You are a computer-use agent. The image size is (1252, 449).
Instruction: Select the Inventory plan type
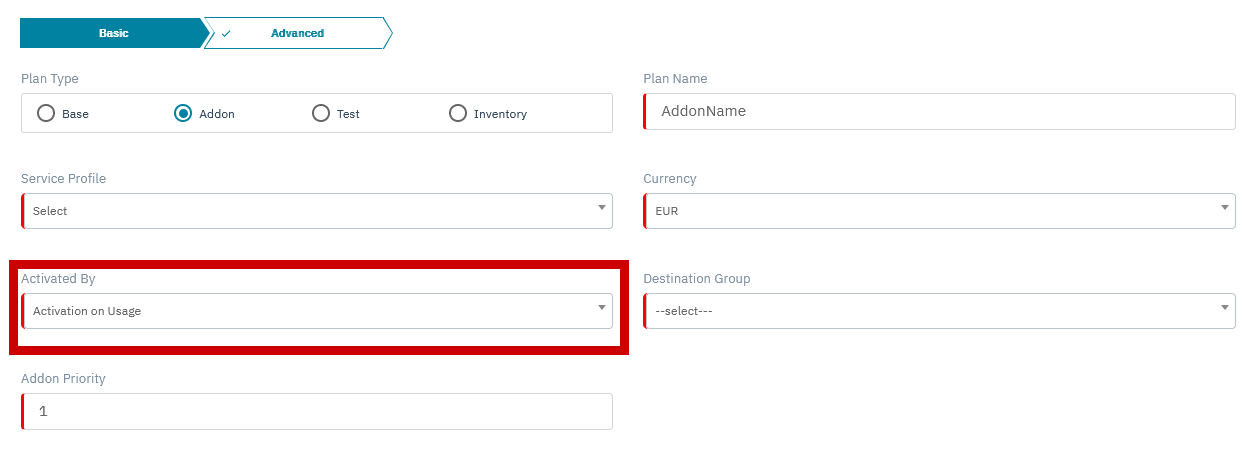pyautogui.click(x=458, y=113)
